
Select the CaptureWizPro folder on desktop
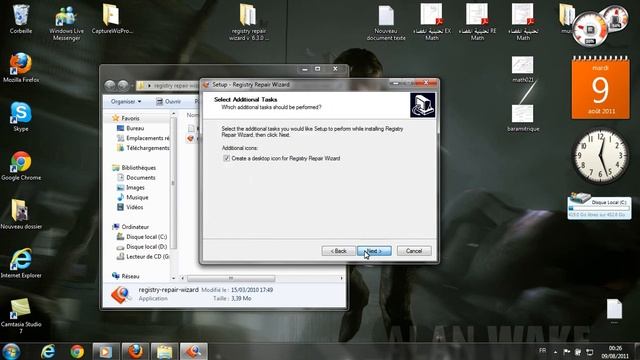tap(111, 19)
